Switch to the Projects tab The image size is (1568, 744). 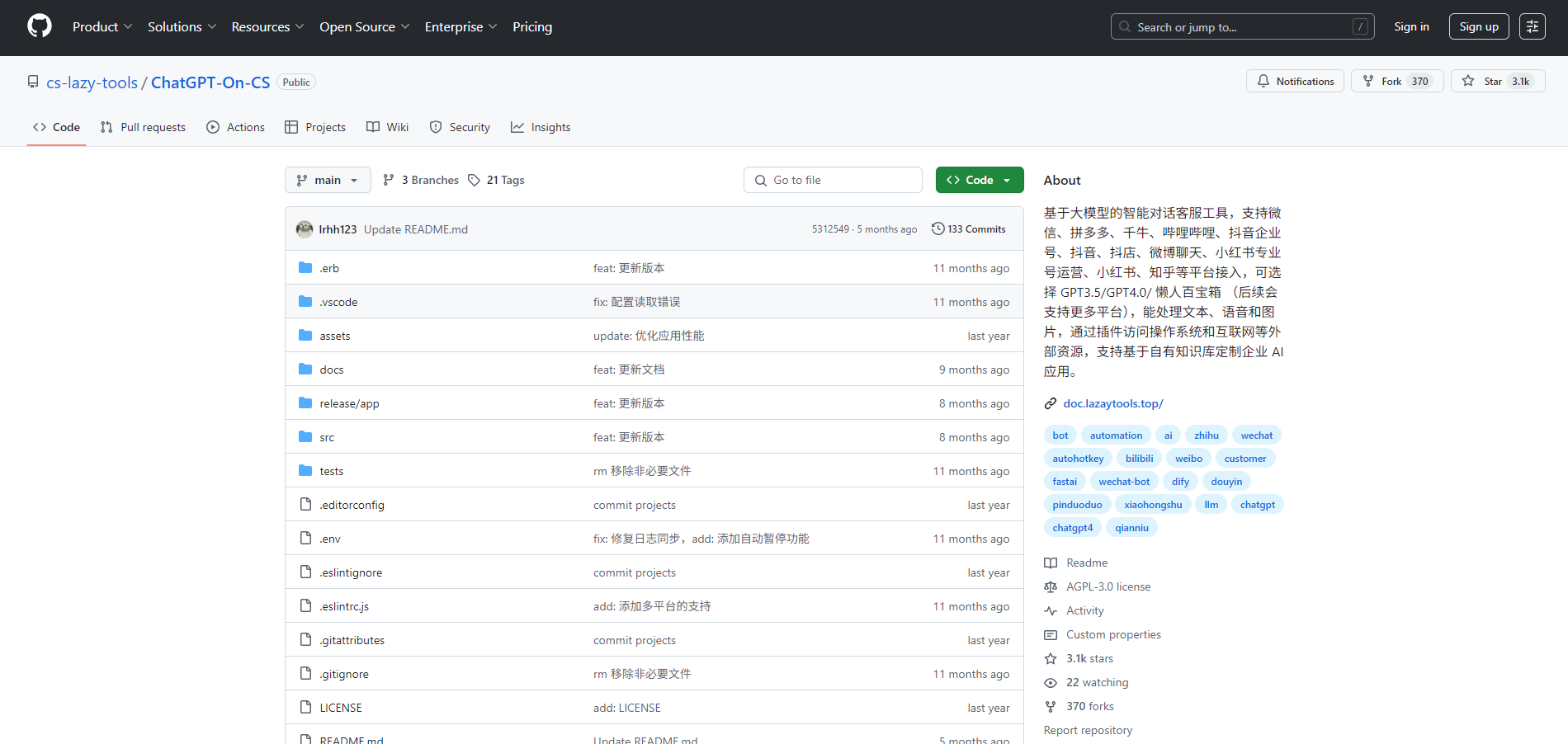click(315, 127)
